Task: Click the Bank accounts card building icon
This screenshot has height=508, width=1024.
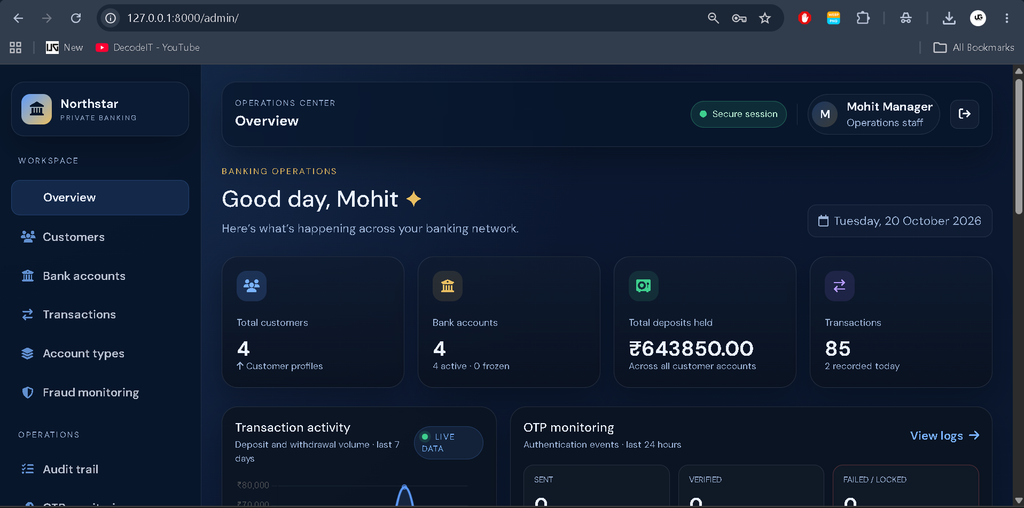Action: tap(447, 285)
